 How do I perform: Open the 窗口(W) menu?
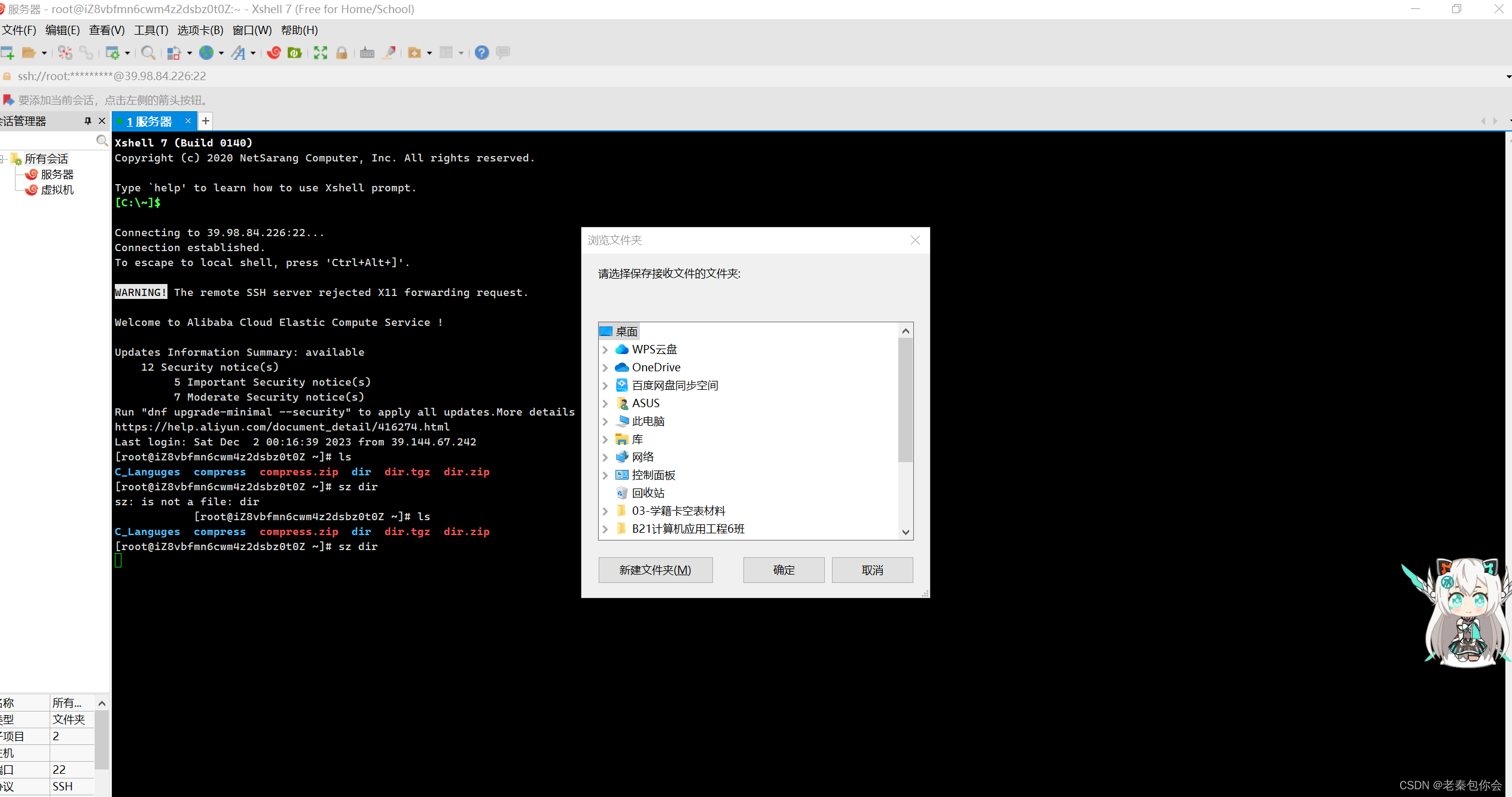(252, 30)
